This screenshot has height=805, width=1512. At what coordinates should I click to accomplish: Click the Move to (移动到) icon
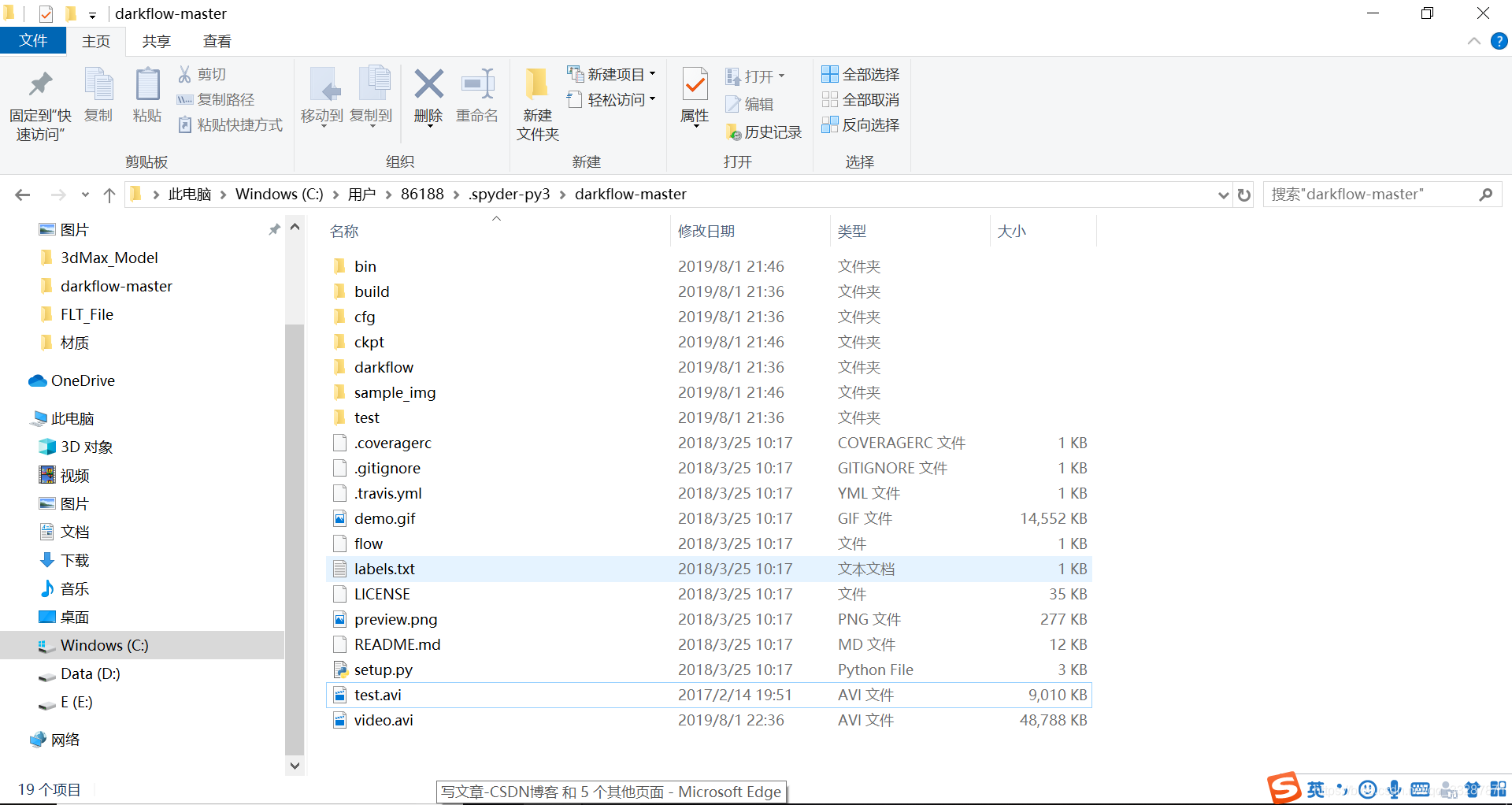tap(323, 85)
